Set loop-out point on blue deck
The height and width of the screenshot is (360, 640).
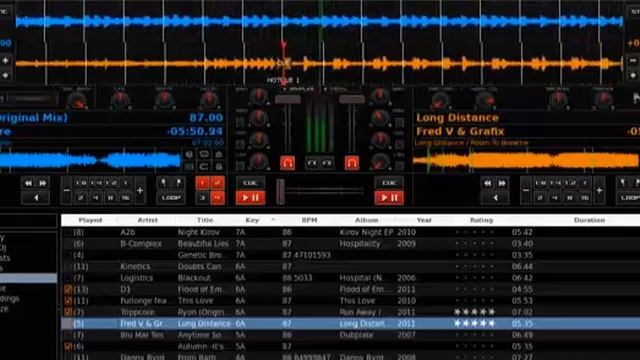click(178, 183)
